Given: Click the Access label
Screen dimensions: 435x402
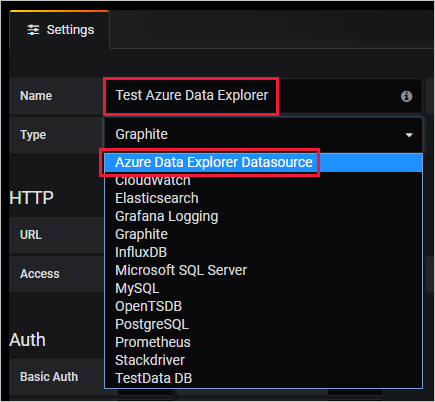Looking at the screenshot, I should [40, 274].
